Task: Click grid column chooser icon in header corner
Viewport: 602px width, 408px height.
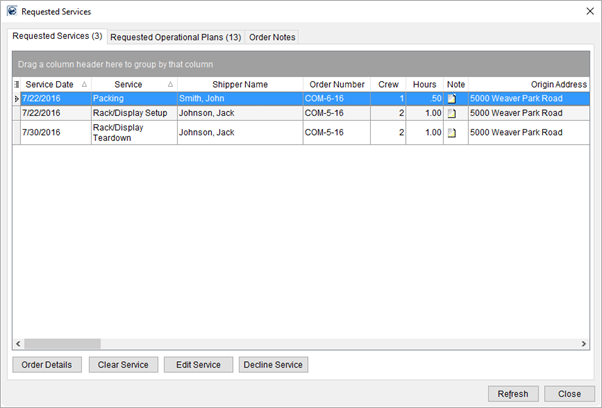Action: pyautogui.click(x=16, y=85)
